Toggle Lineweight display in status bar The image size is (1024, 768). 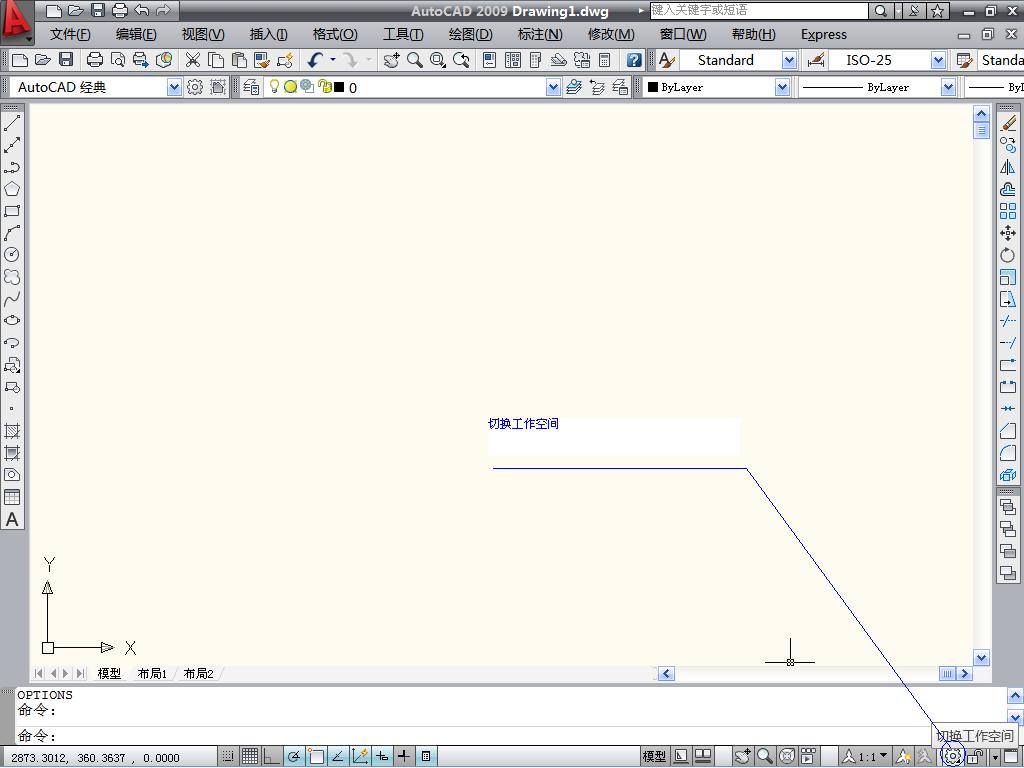404,756
